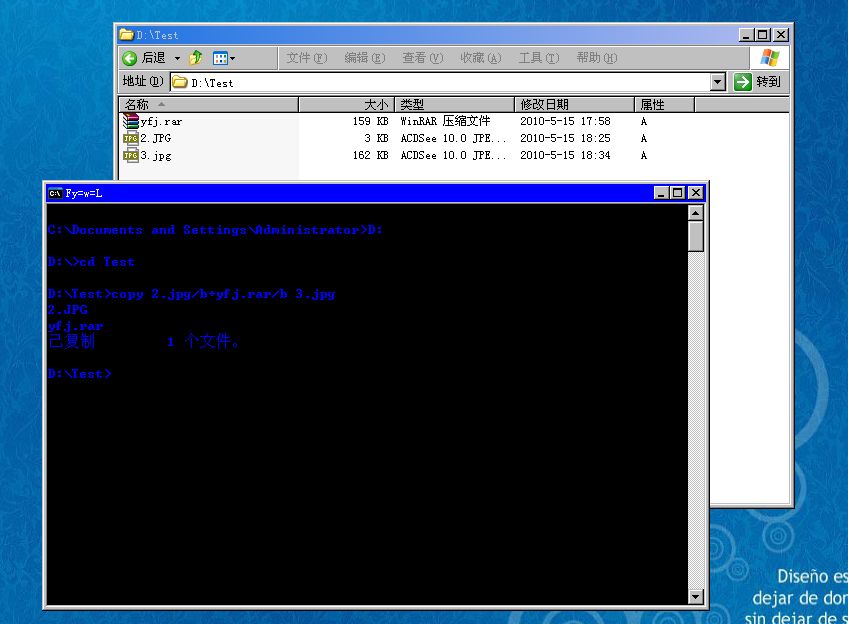Click the date 2010-5-15 18:34
The width and height of the screenshot is (848, 624).
(565, 155)
